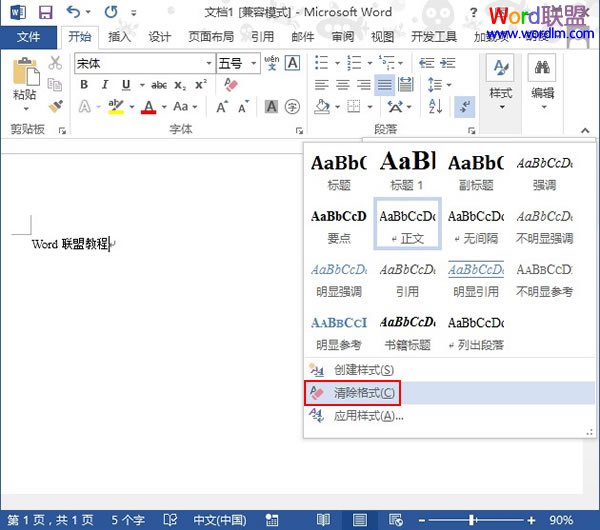Expand highlight color dropdown arrow

(132, 107)
